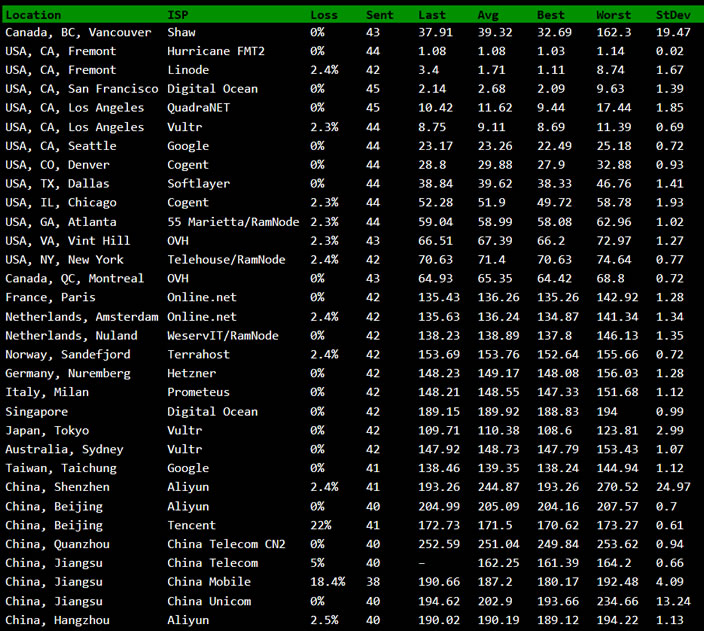Click the China Unicom ISP entry

pos(209,601)
